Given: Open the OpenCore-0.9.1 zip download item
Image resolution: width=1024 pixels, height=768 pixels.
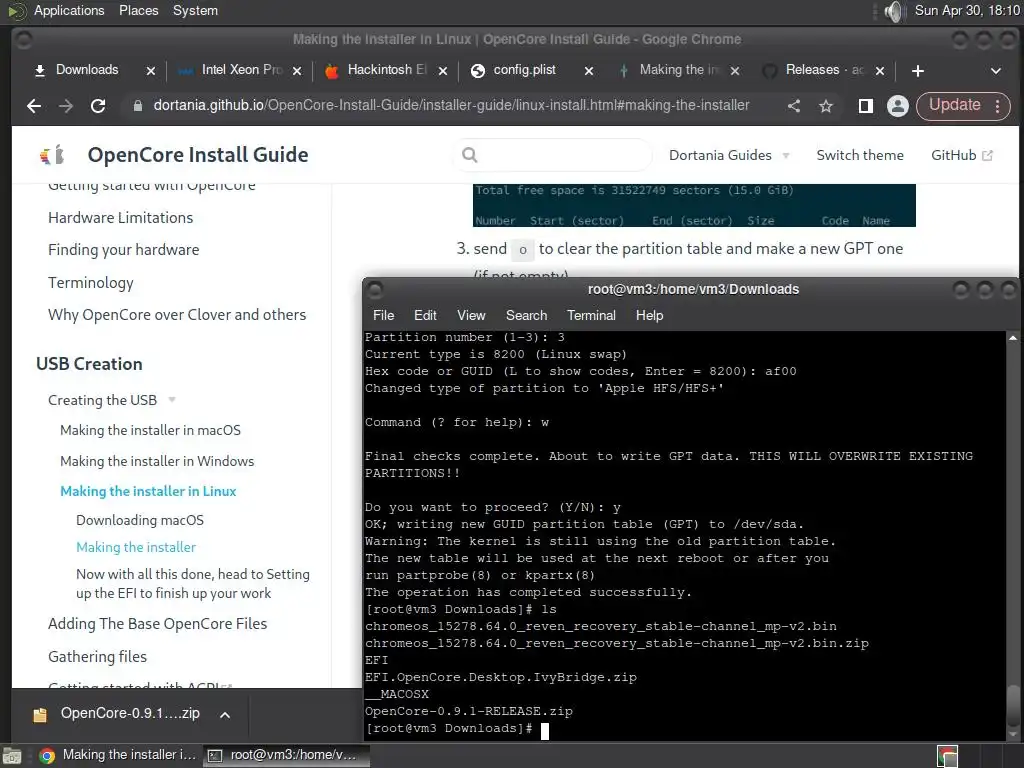Looking at the screenshot, I should tap(116, 714).
